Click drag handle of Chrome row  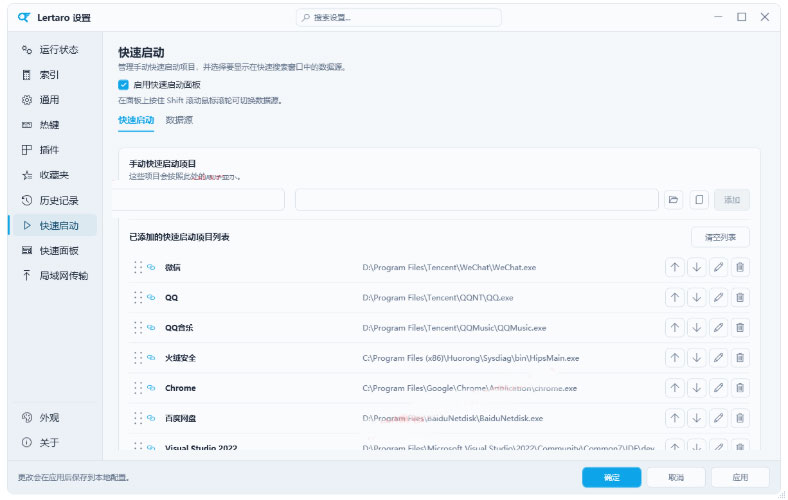(138, 388)
